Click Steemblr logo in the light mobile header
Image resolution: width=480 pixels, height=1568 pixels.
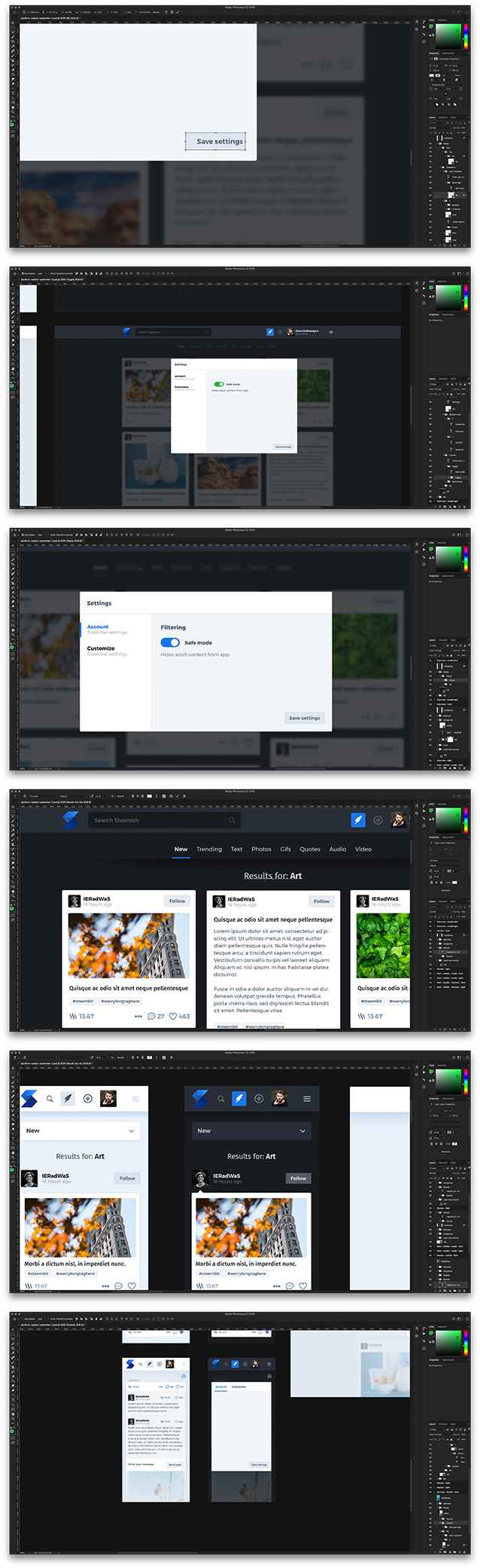point(29,1099)
